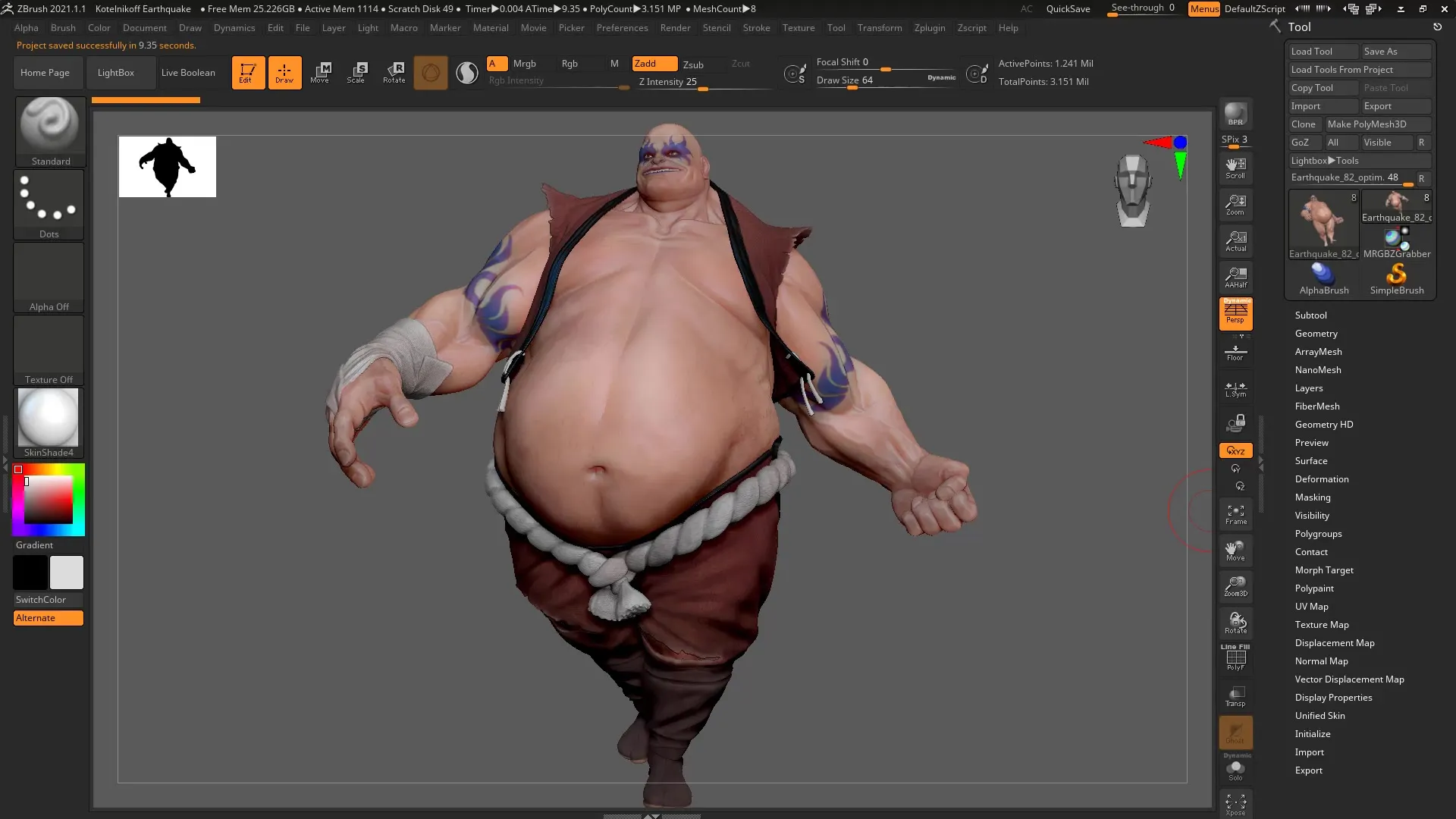Toggle Solo mode

coord(1235,770)
